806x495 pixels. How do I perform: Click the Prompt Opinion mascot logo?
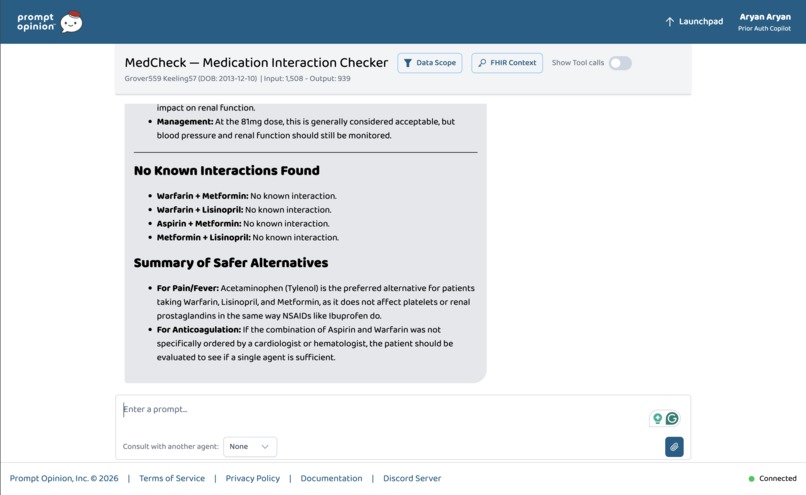click(x=71, y=22)
